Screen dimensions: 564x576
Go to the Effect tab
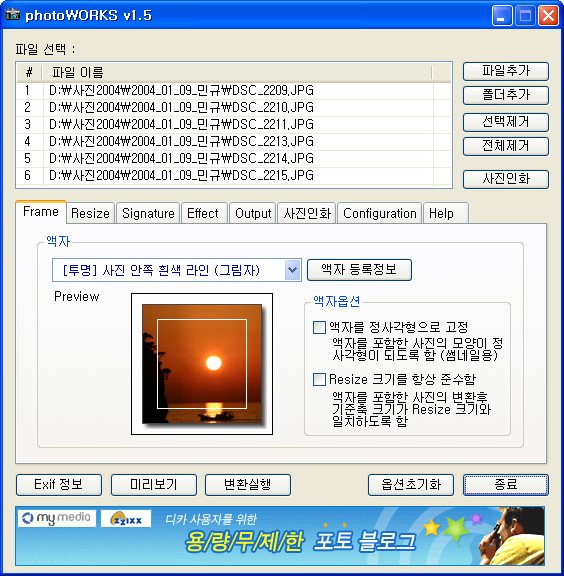coord(203,213)
